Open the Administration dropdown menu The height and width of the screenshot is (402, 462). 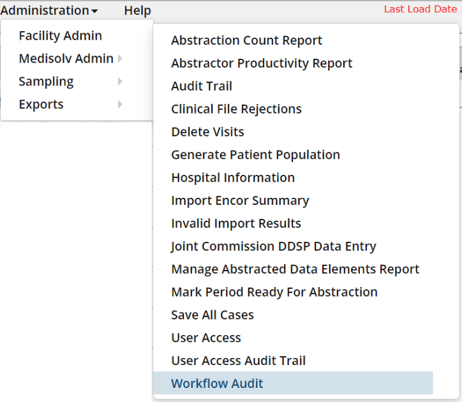49,11
